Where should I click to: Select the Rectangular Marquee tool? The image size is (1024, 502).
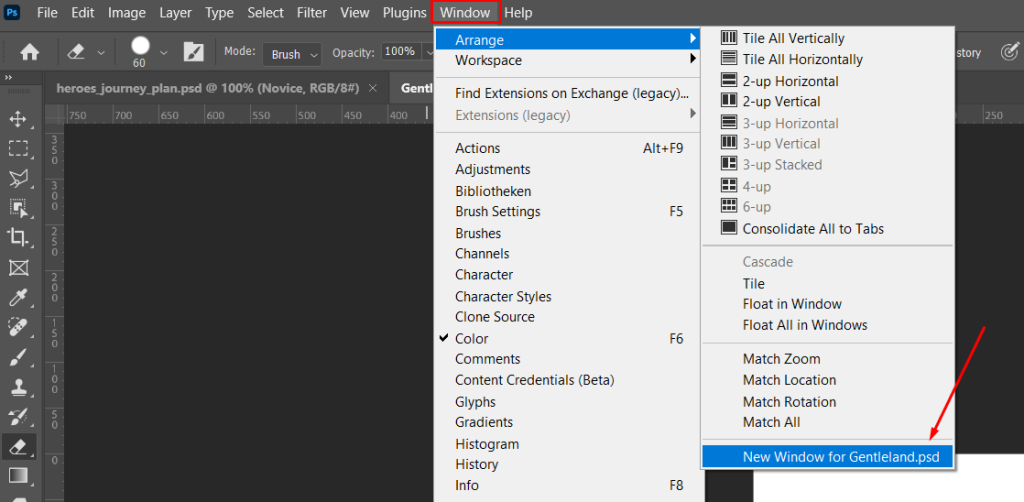coord(18,149)
